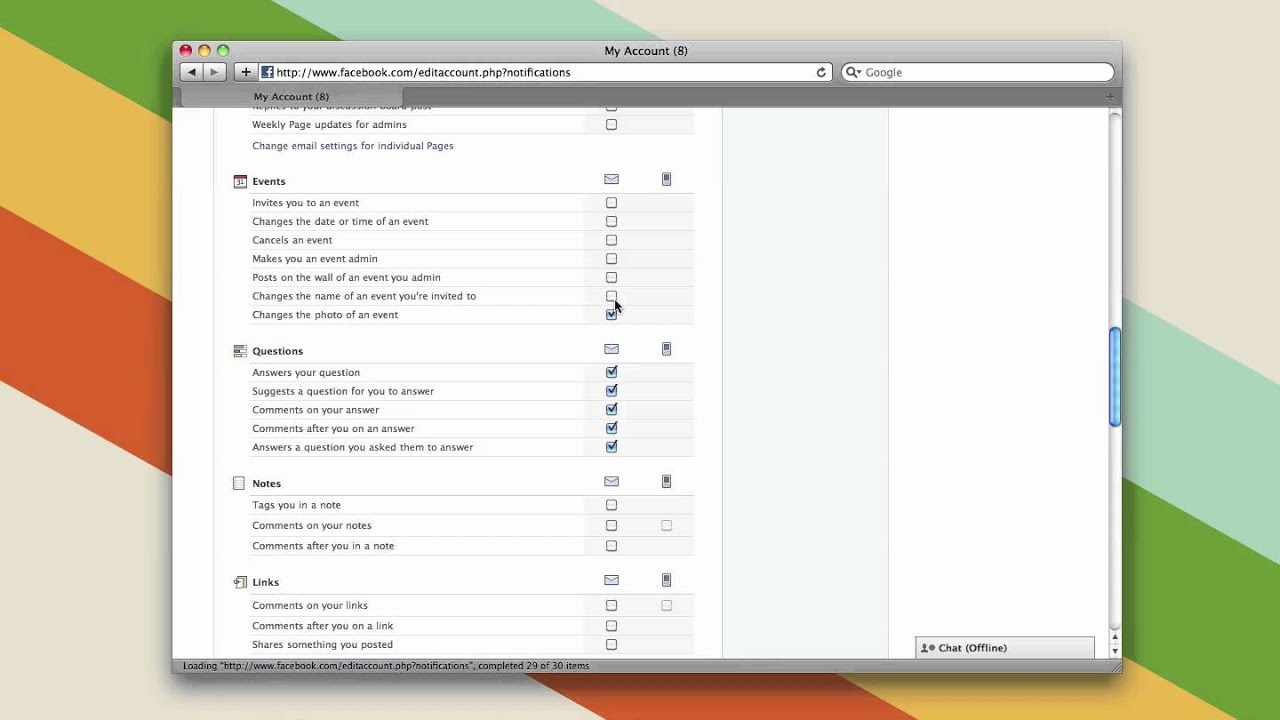Click the vertical scrollbar thumb
Viewport: 1280px width, 720px height.
[1115, 377]
